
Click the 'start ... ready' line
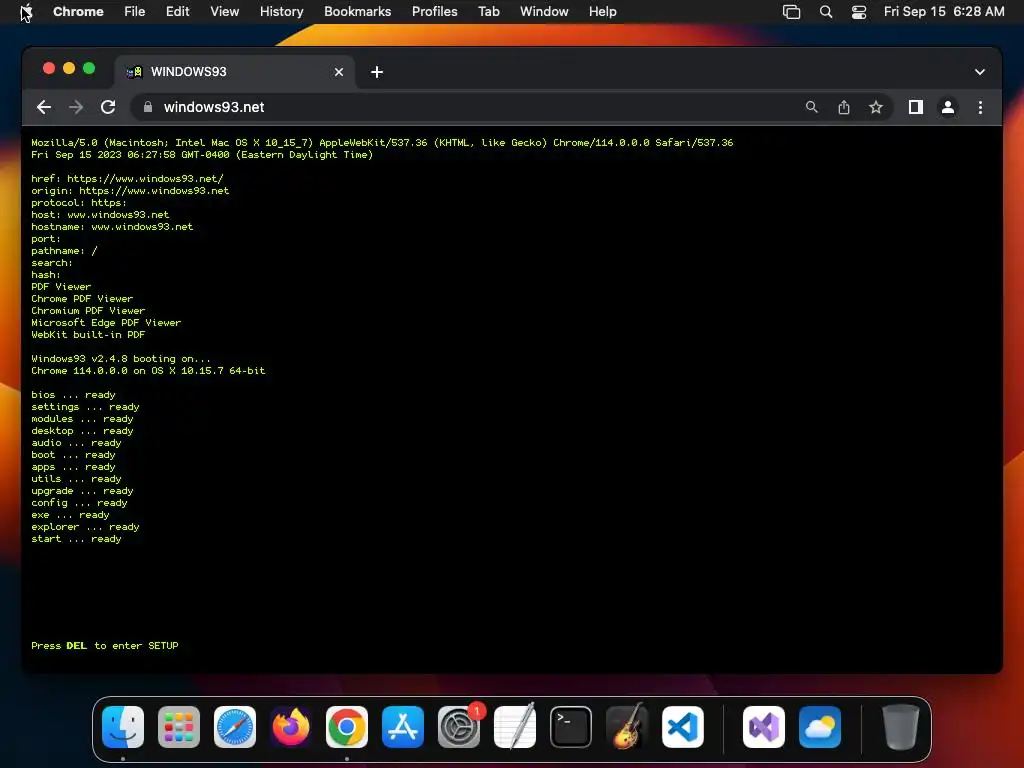[76, 539]
